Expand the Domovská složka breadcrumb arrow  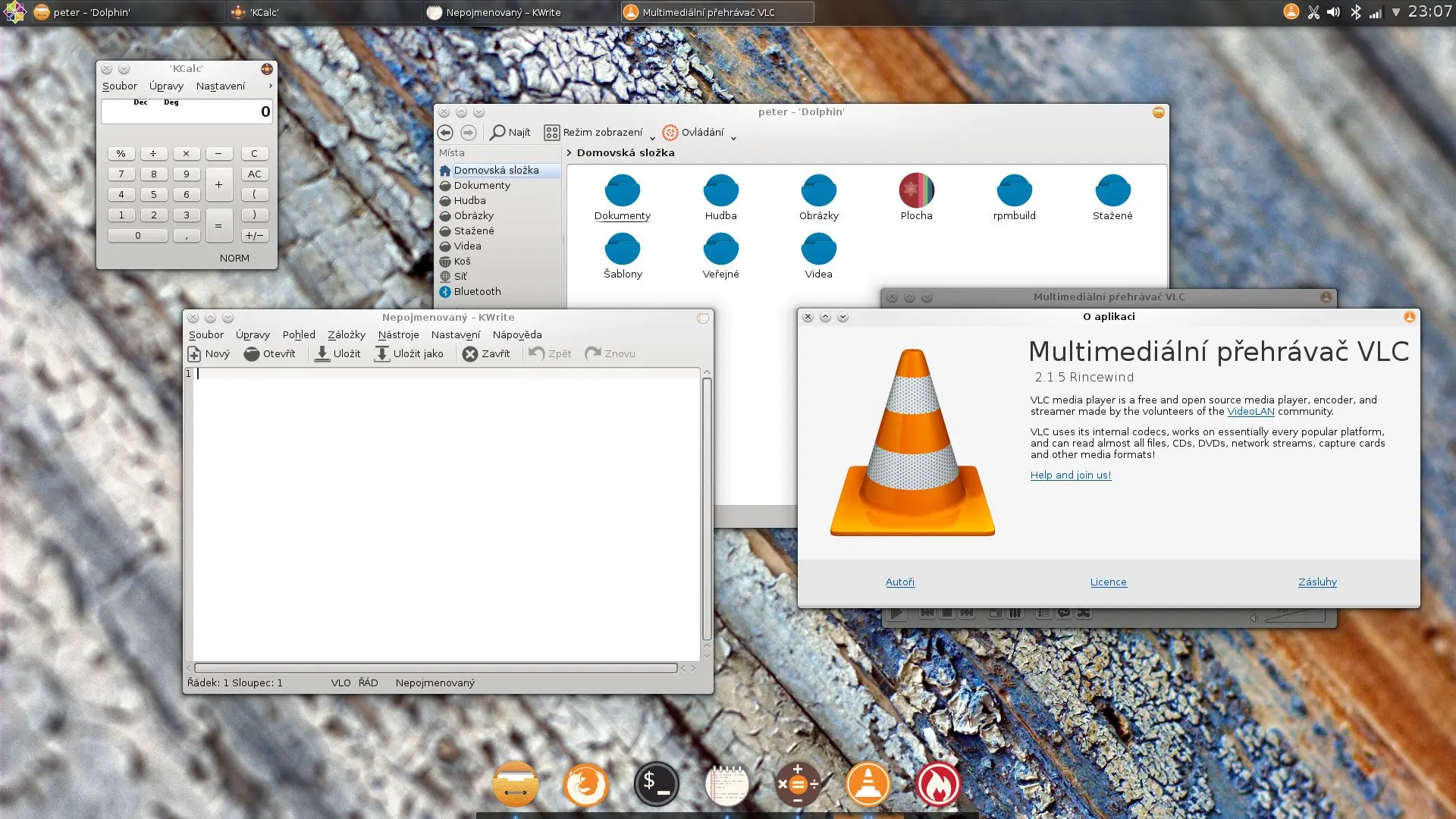pyautogui.click(x=569, y=153)
